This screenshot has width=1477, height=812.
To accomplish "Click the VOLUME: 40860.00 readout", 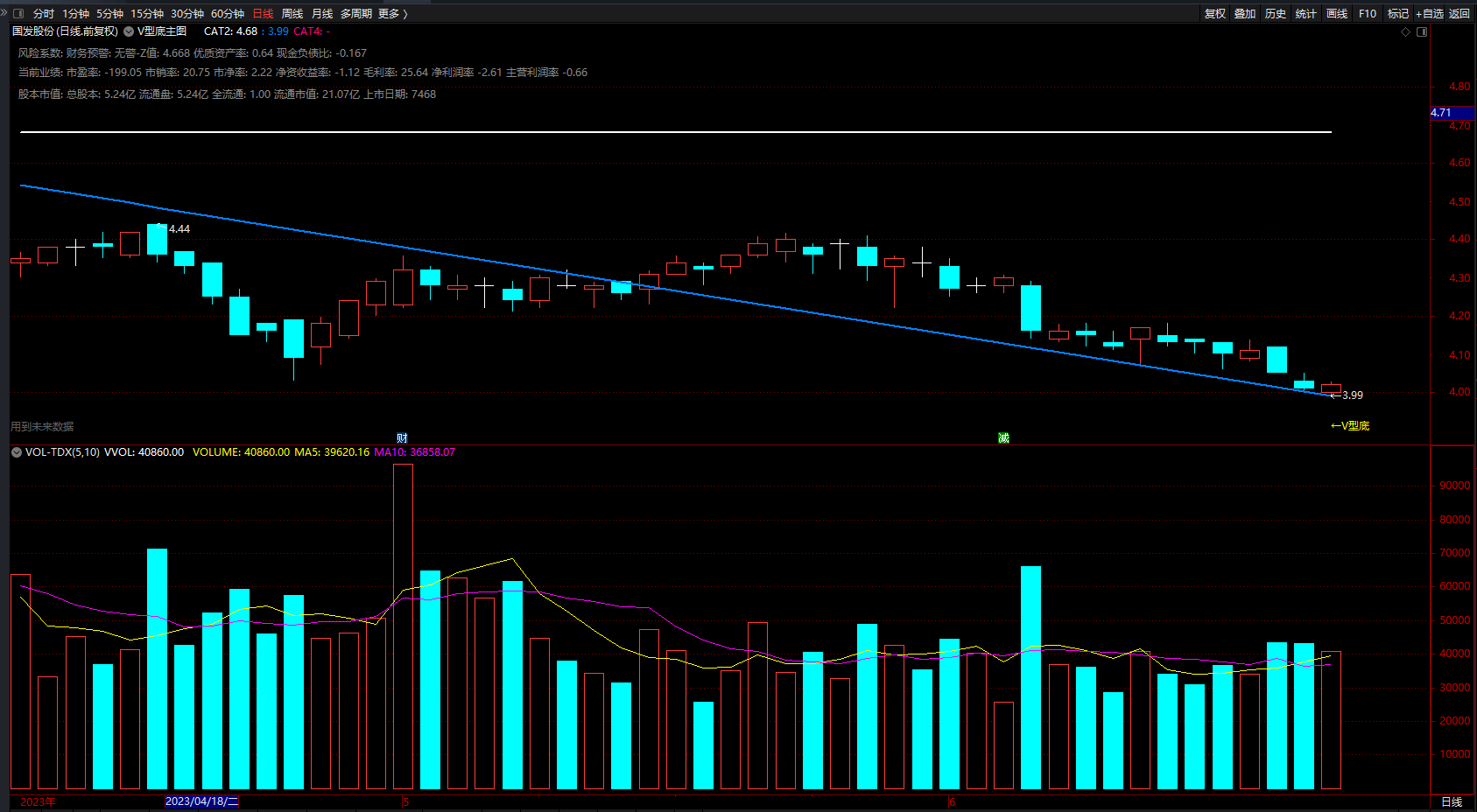I will click(241, 452).
